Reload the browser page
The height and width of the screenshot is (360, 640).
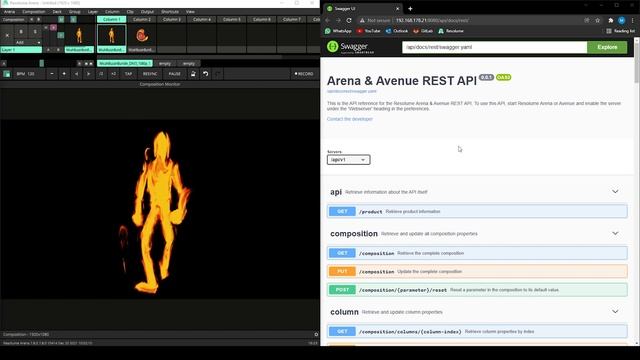click(x=349, y=20)
